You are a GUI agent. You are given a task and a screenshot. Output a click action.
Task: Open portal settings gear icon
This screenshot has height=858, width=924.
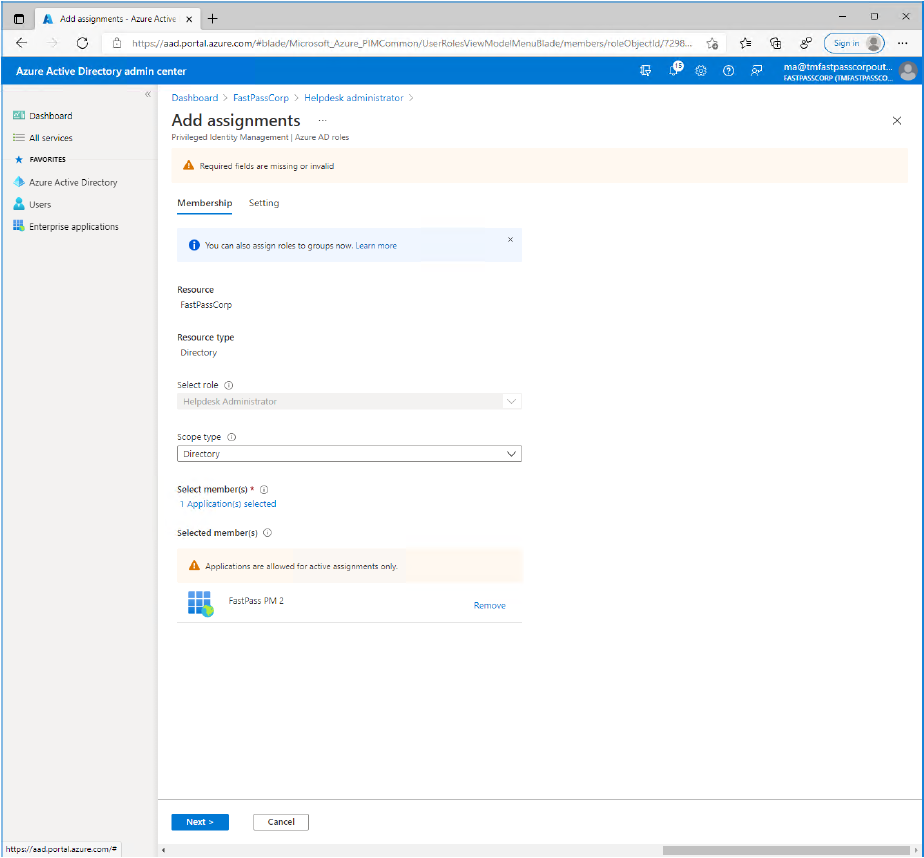(x=701, y=71)
